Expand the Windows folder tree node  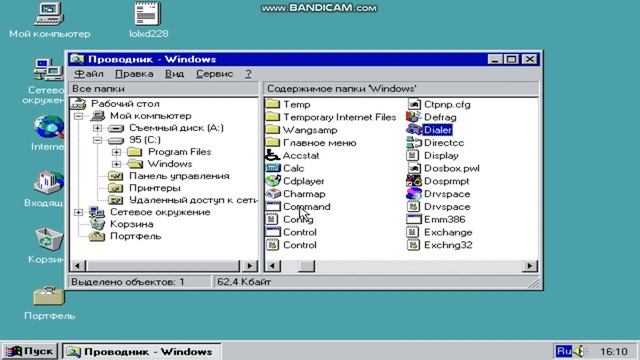[x=116, y=164]
